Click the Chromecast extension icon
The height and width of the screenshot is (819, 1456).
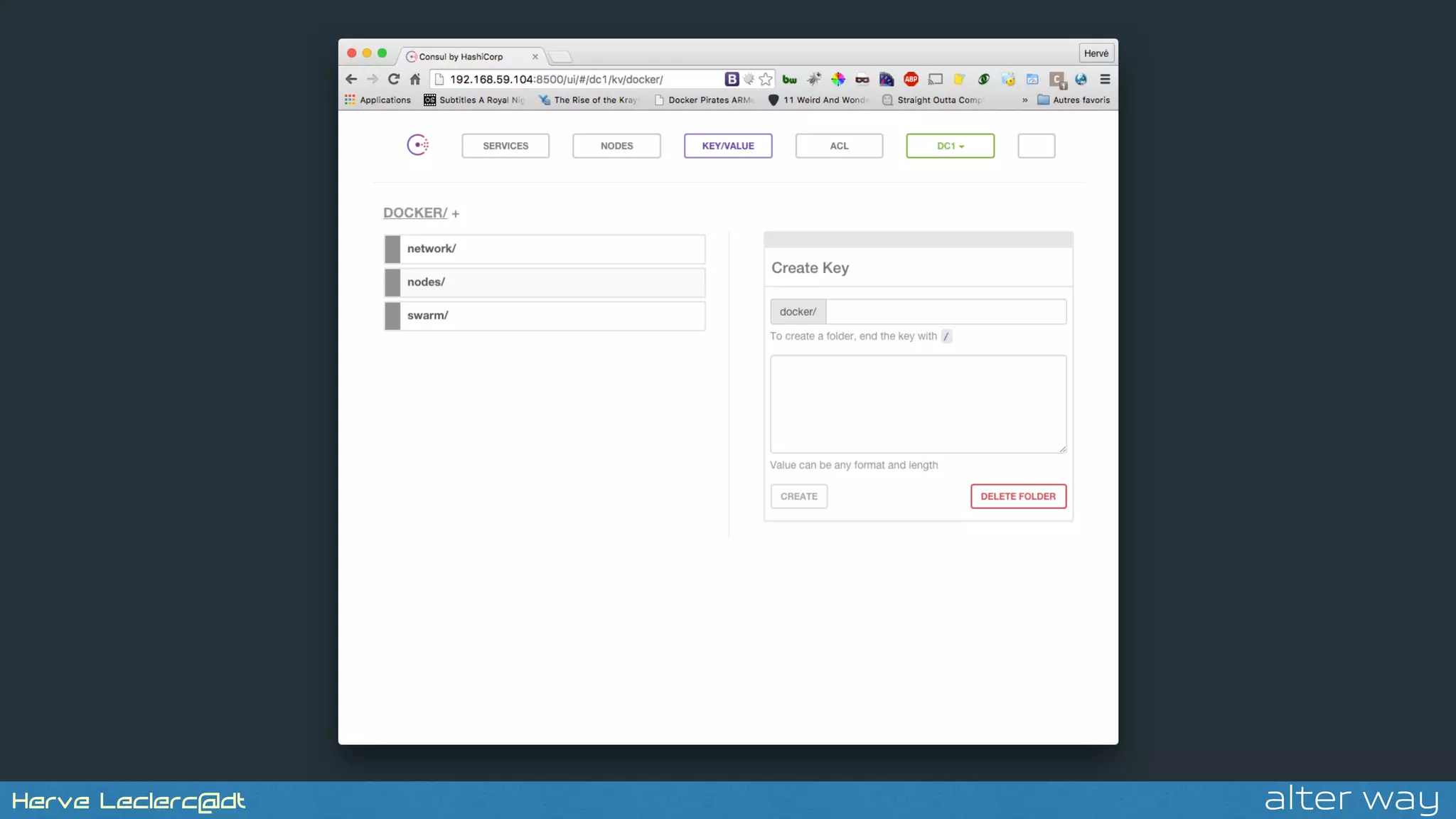click(936, 79)
